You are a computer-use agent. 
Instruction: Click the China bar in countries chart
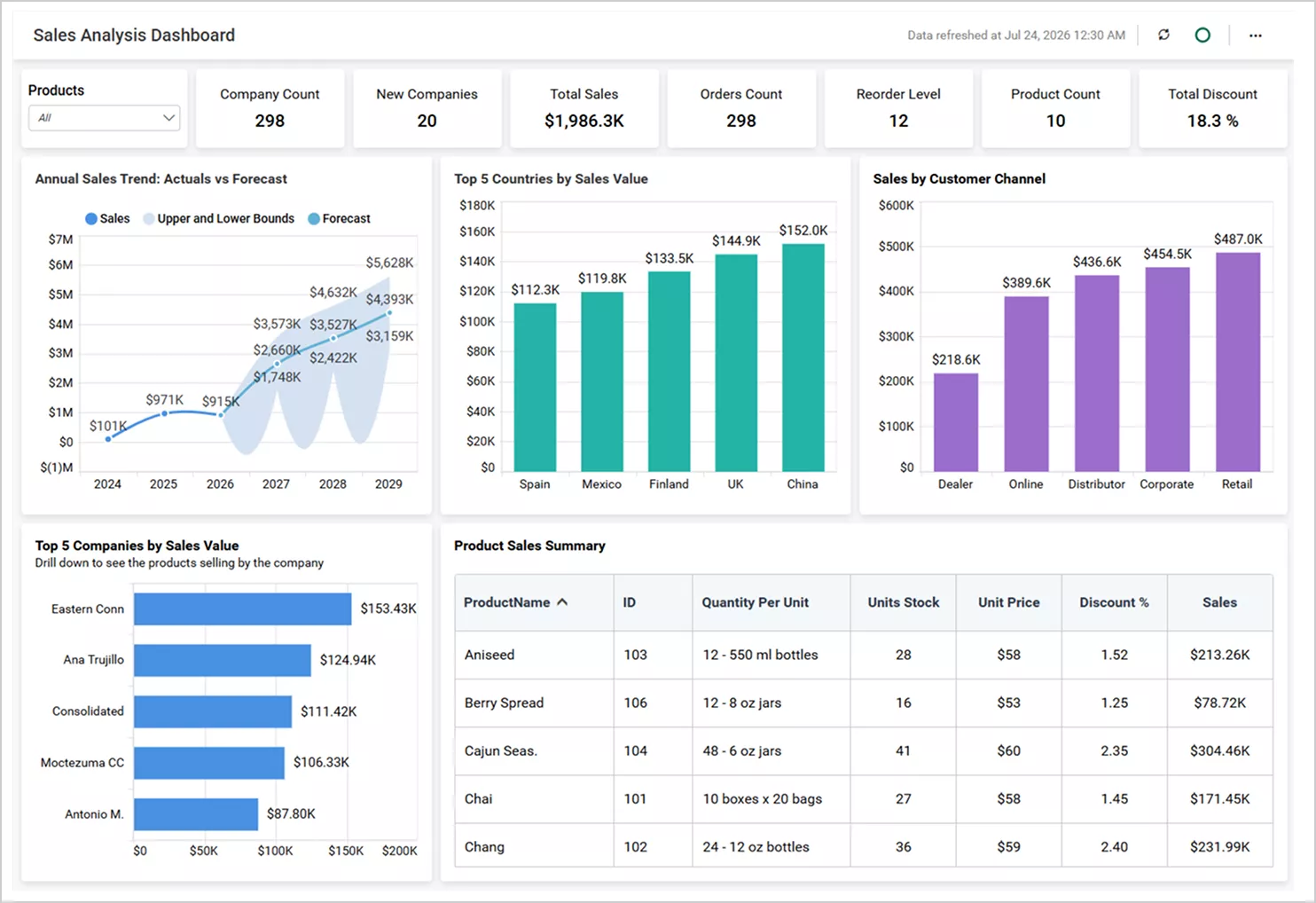803,357
